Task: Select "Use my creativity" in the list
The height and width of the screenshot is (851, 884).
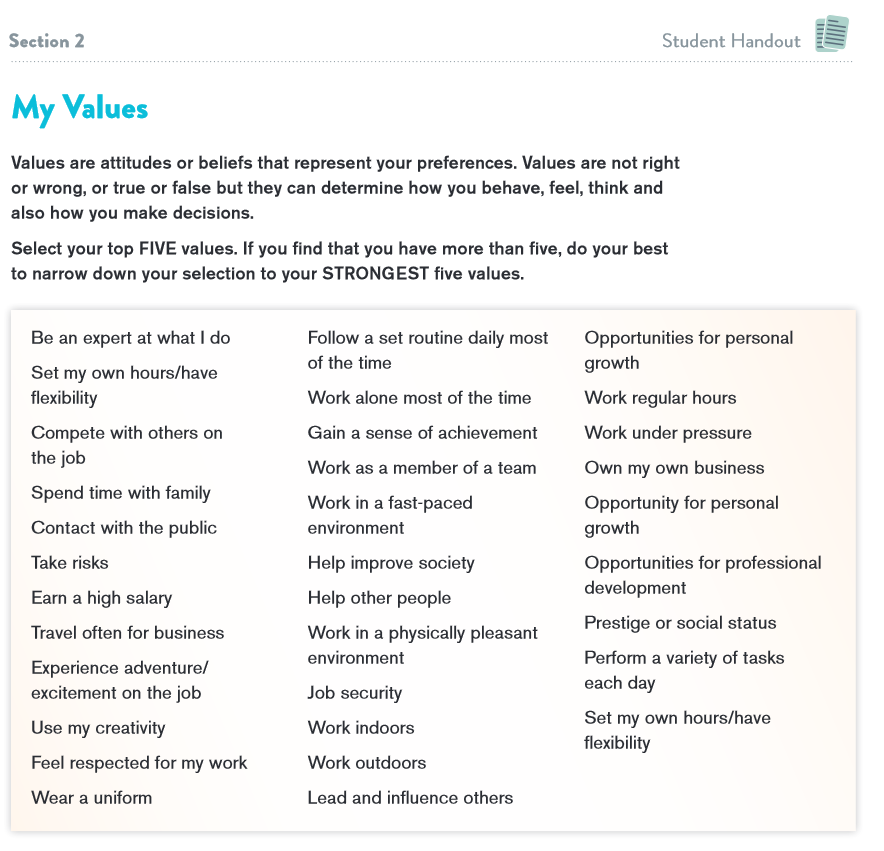Action: (x=98, y=728)
